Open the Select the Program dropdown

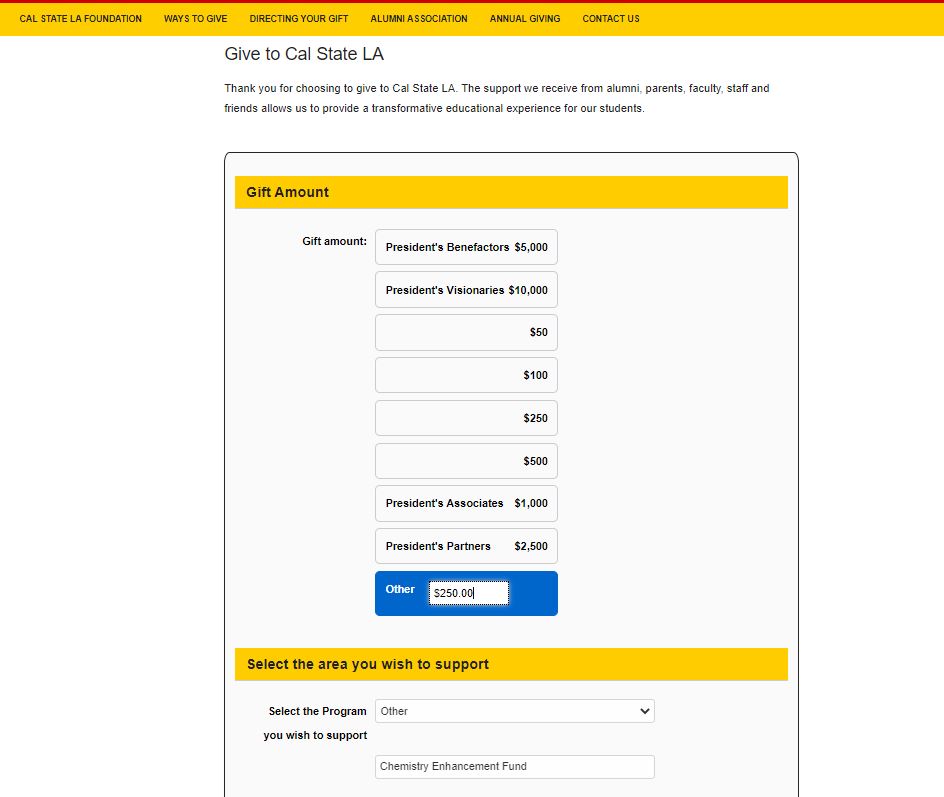click(x=515, y=711)
